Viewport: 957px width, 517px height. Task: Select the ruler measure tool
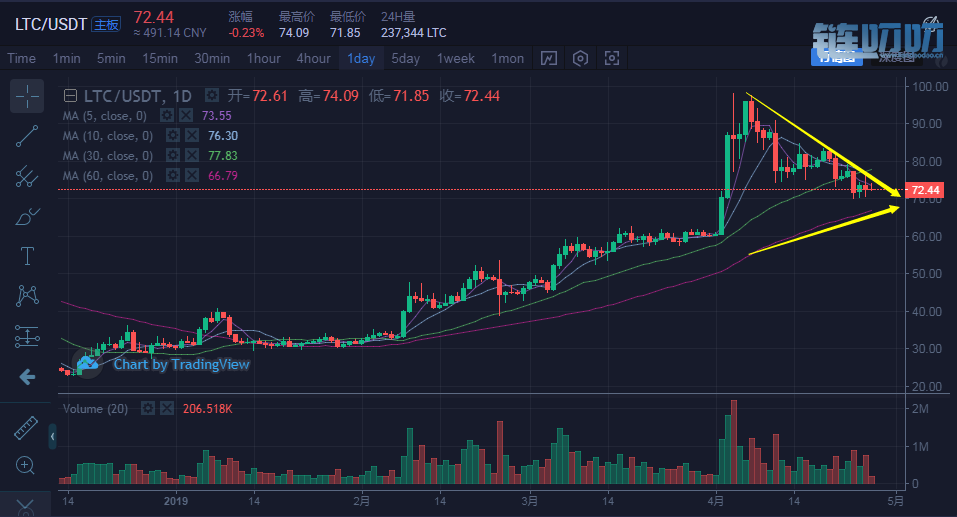(26, 428)
